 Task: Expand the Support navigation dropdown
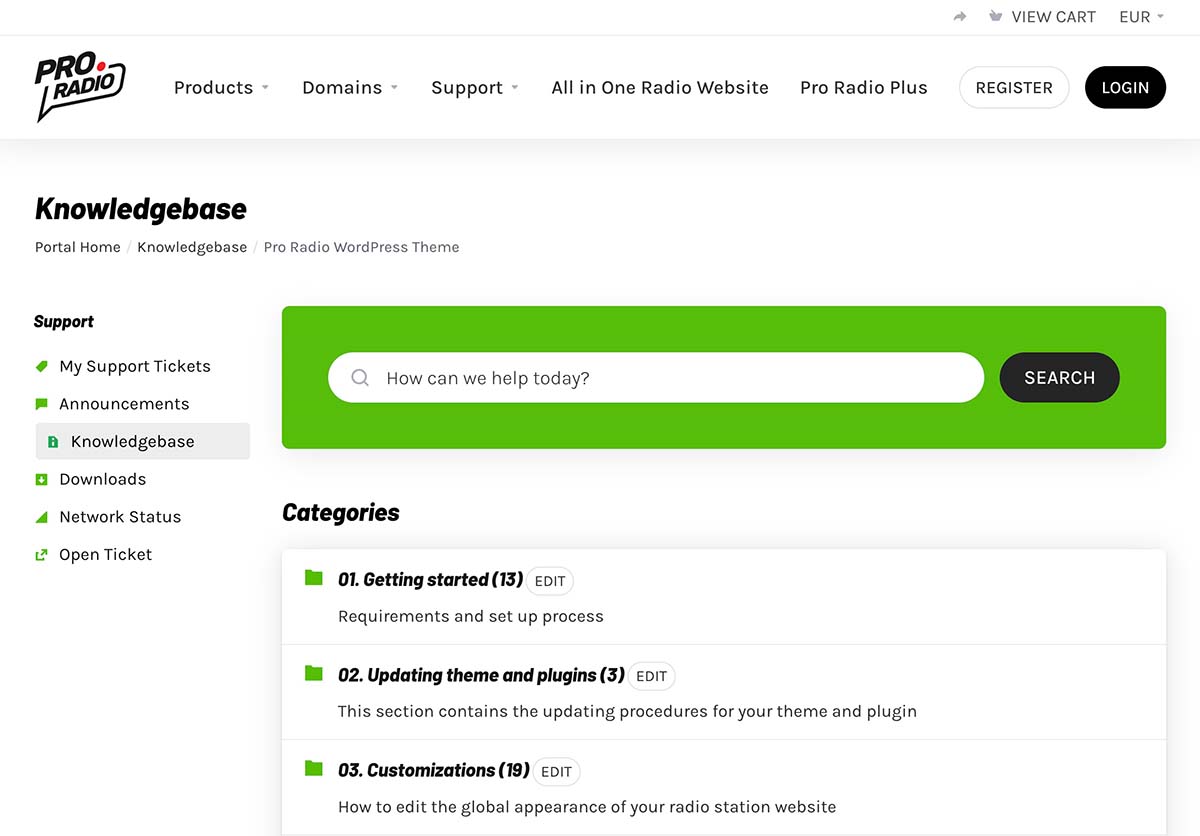(x=475, y=88)
